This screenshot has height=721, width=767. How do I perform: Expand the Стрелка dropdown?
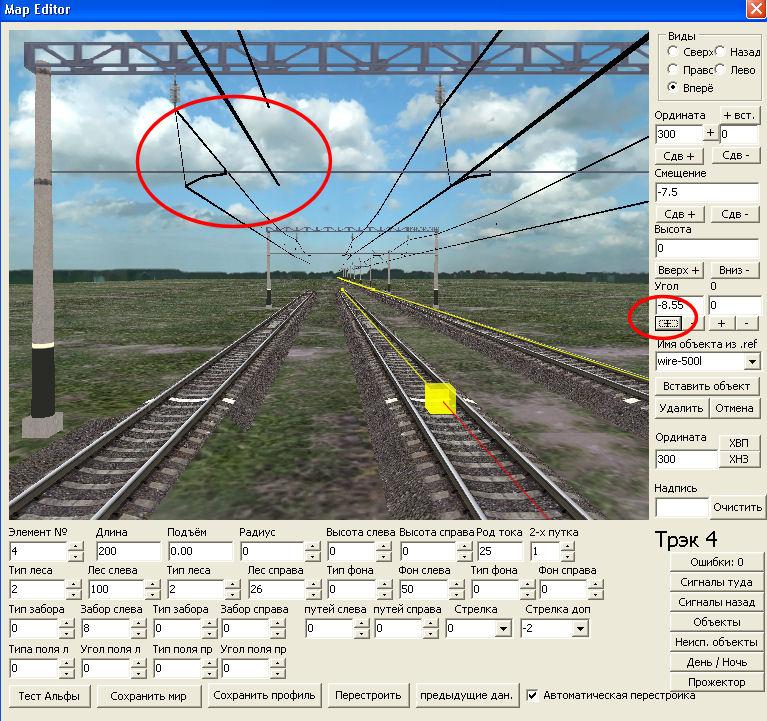point(503,629)
